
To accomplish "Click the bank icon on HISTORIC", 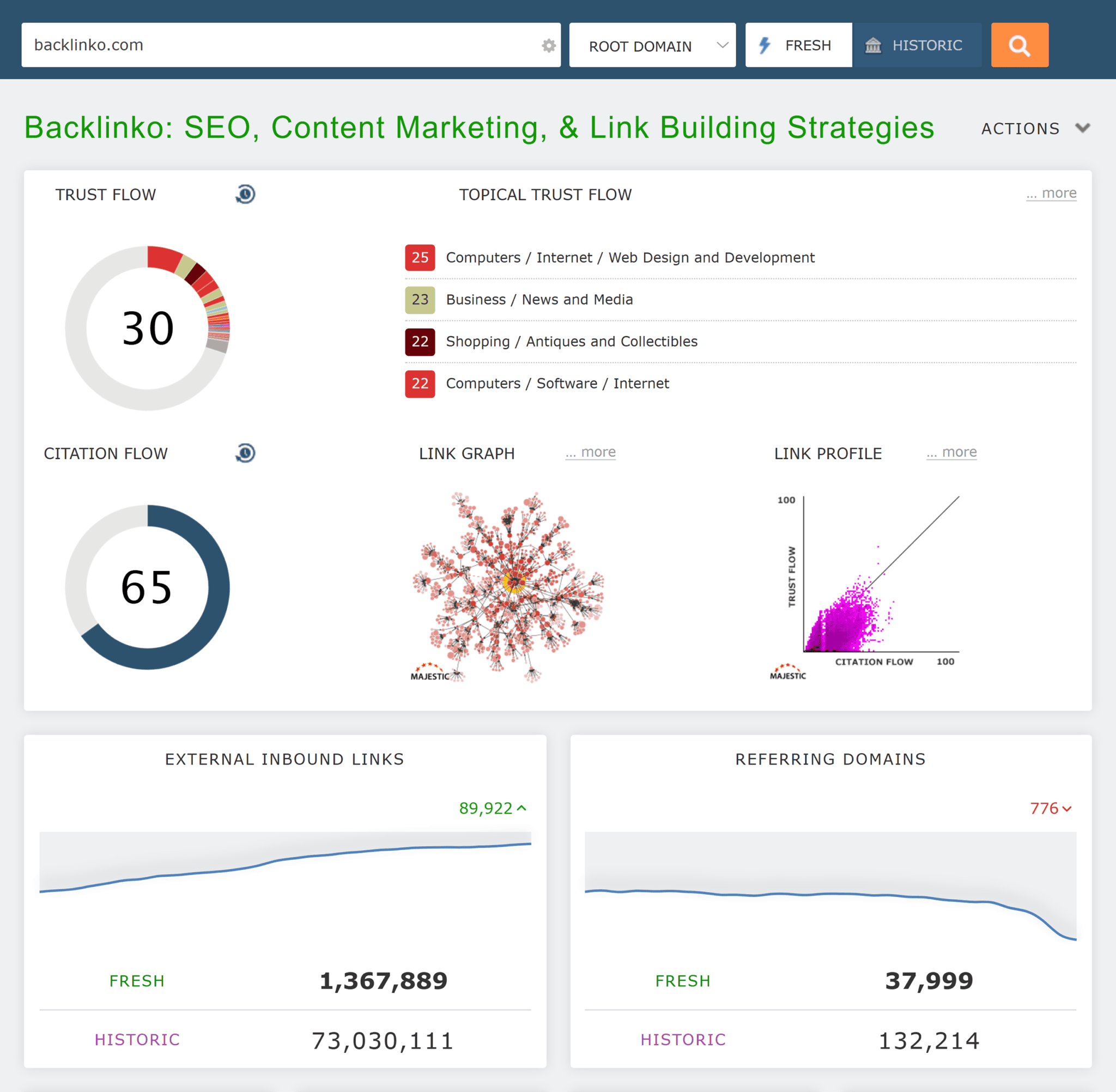I will (x=872, y=45).
